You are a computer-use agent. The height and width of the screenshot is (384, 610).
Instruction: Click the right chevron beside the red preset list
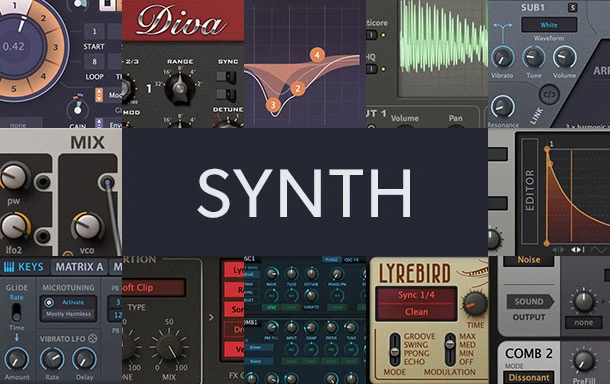point(211,317)
